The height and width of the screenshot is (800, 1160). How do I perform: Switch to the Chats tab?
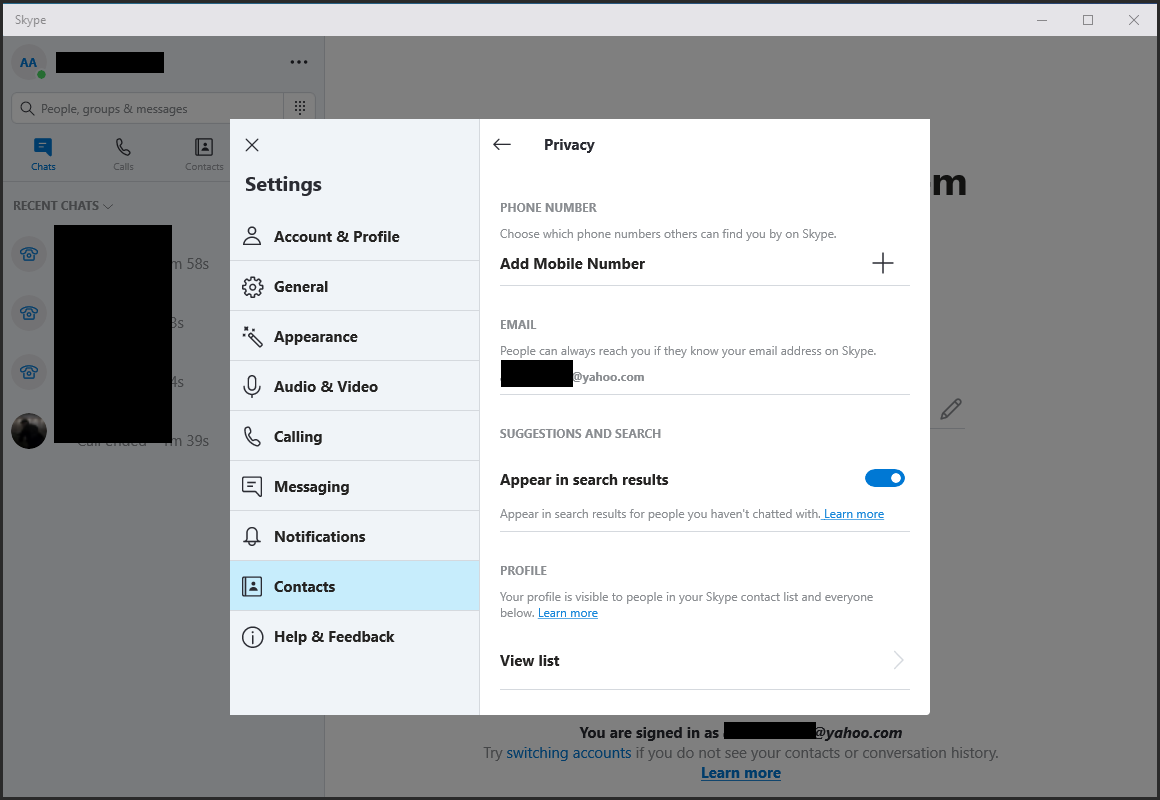(43, 154)
